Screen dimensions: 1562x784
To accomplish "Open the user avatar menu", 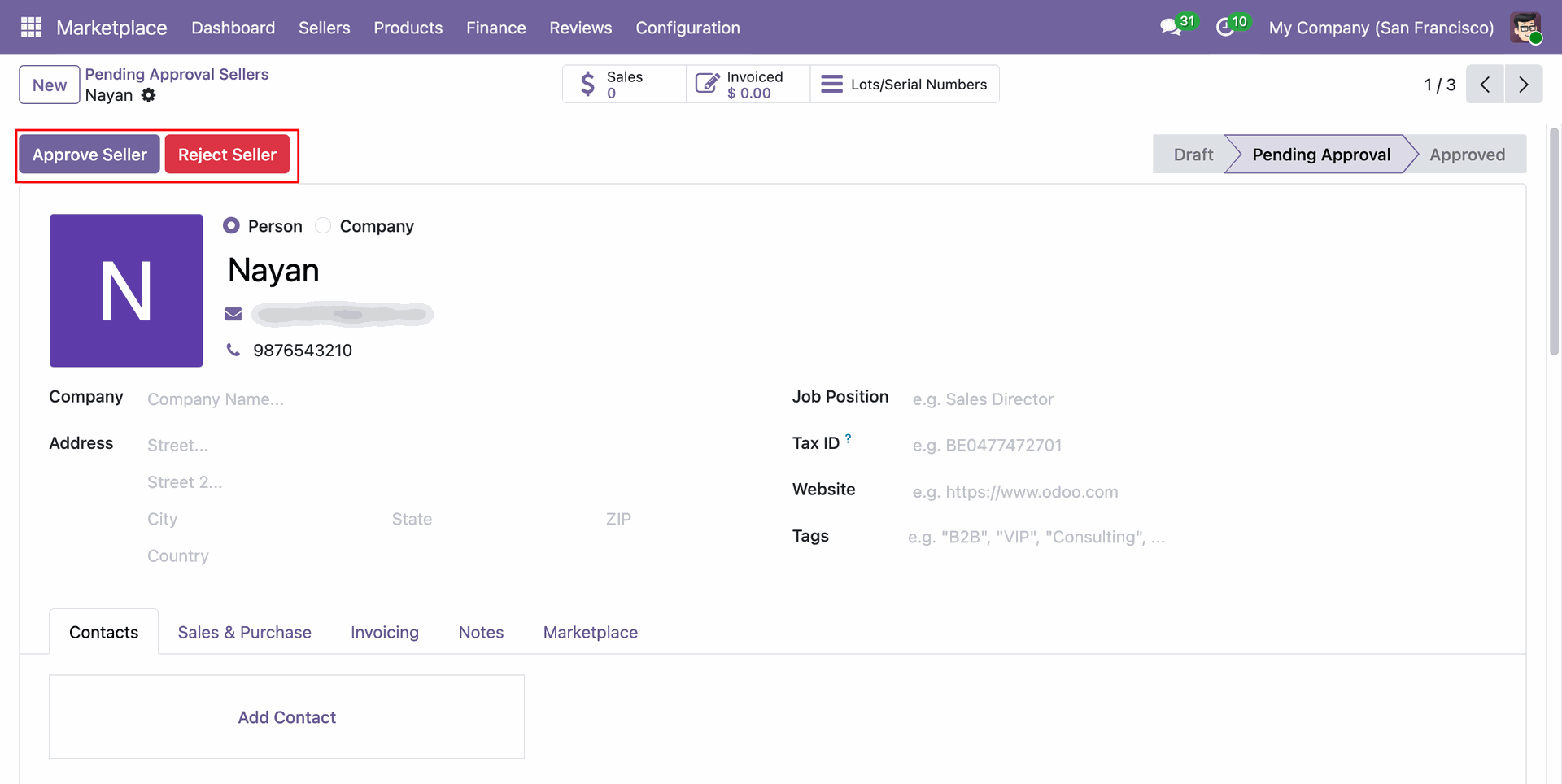I will coord(1525,28).
